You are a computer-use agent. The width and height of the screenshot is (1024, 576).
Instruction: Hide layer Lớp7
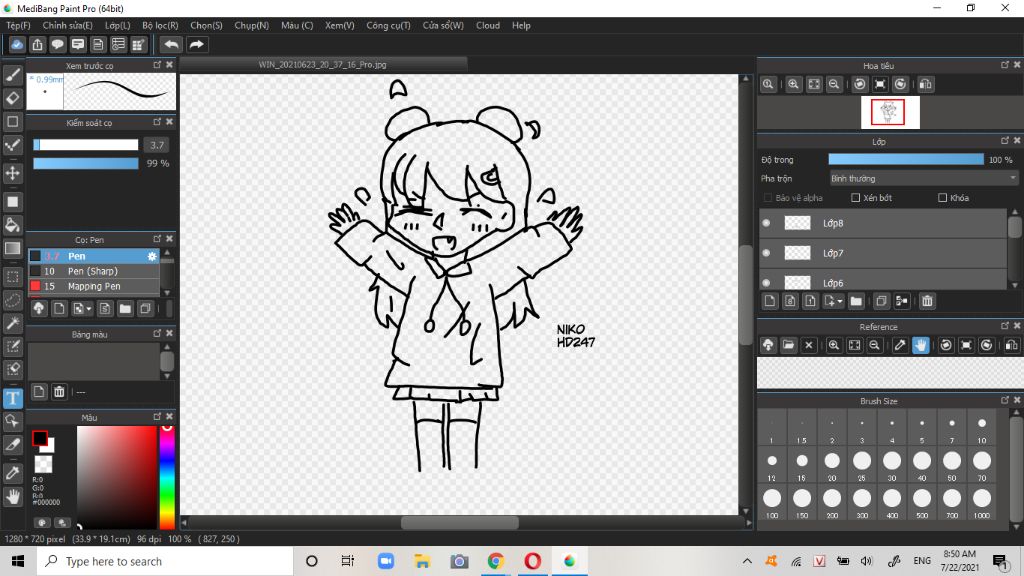click(766, 253)
